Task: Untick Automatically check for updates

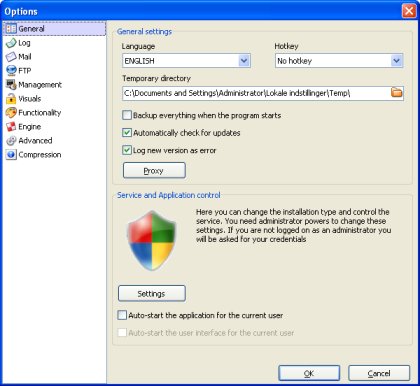Action: (x=127, y=133)
